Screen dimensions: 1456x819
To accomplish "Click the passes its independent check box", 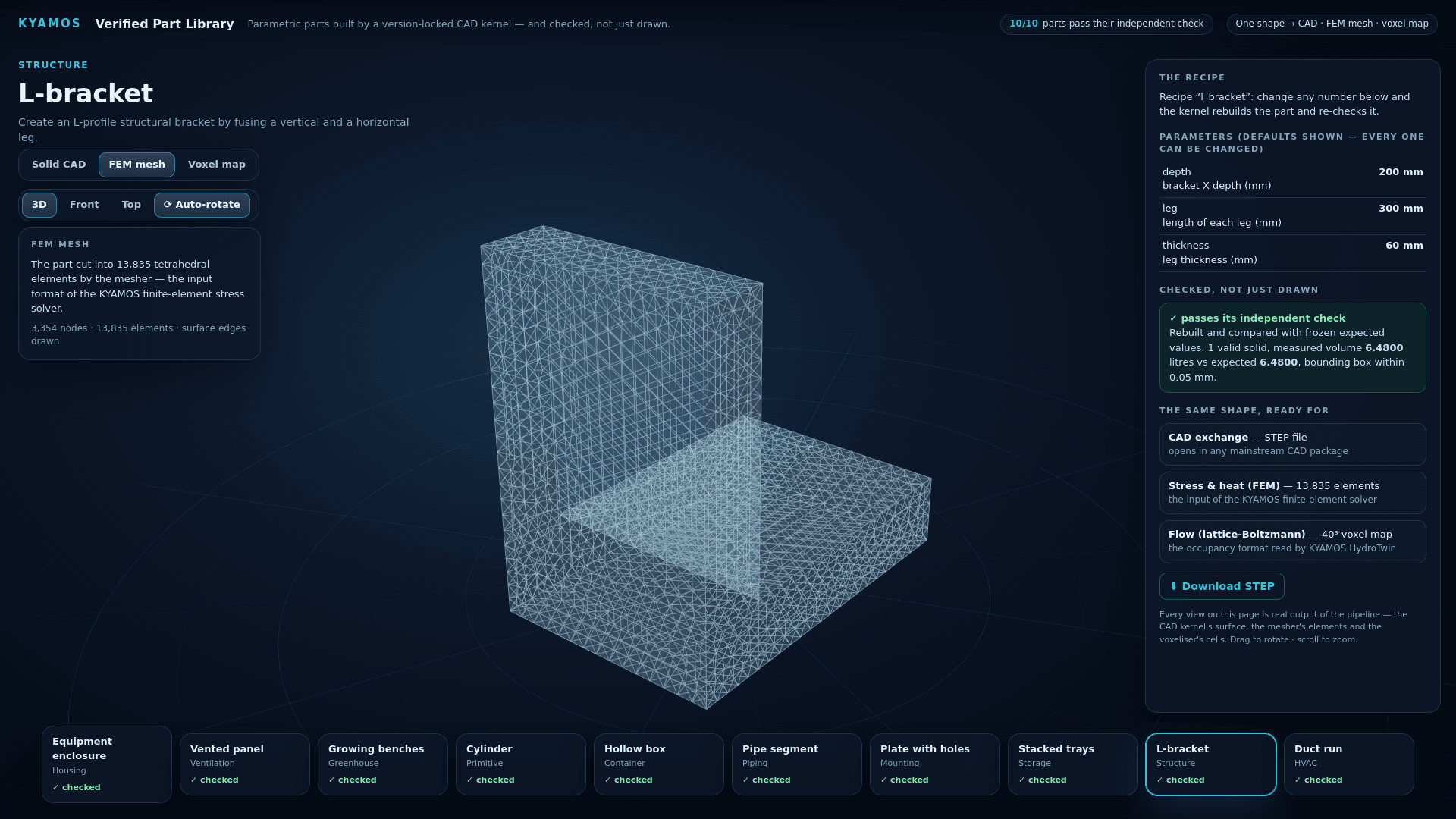I will pos(1293,348).
